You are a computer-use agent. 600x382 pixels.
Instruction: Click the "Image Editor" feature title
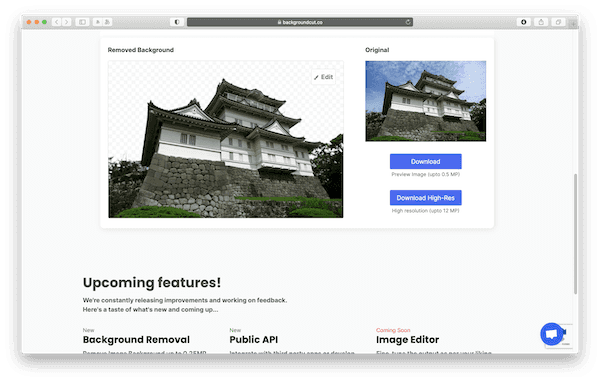click(408, 340)
